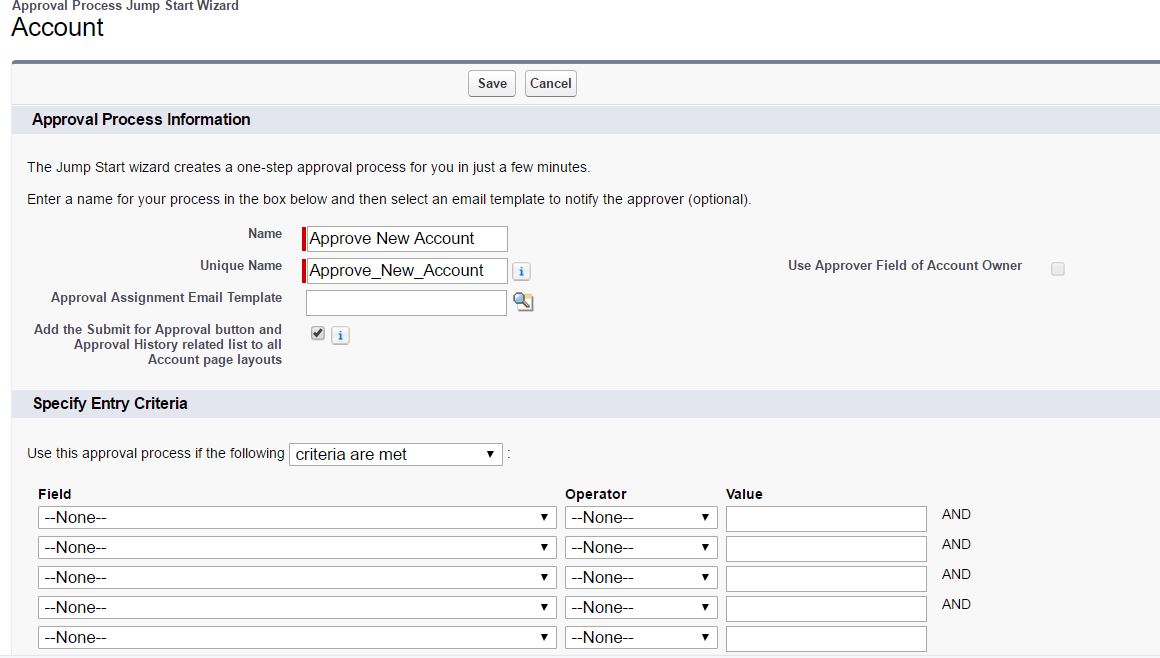
Task: Expand the fifth row Field dropdown
Action: click(296, 638)
